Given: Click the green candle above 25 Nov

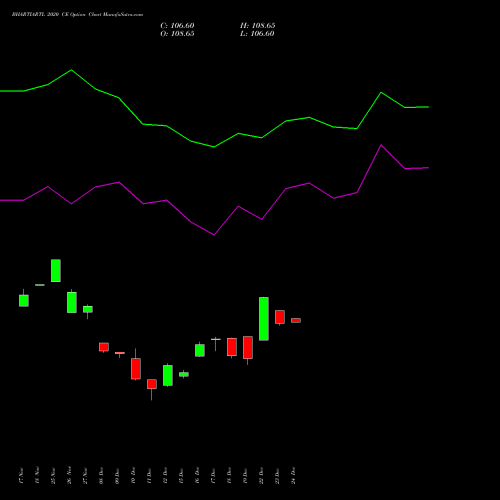Looking at the screenshot, I should coord(56,271).
